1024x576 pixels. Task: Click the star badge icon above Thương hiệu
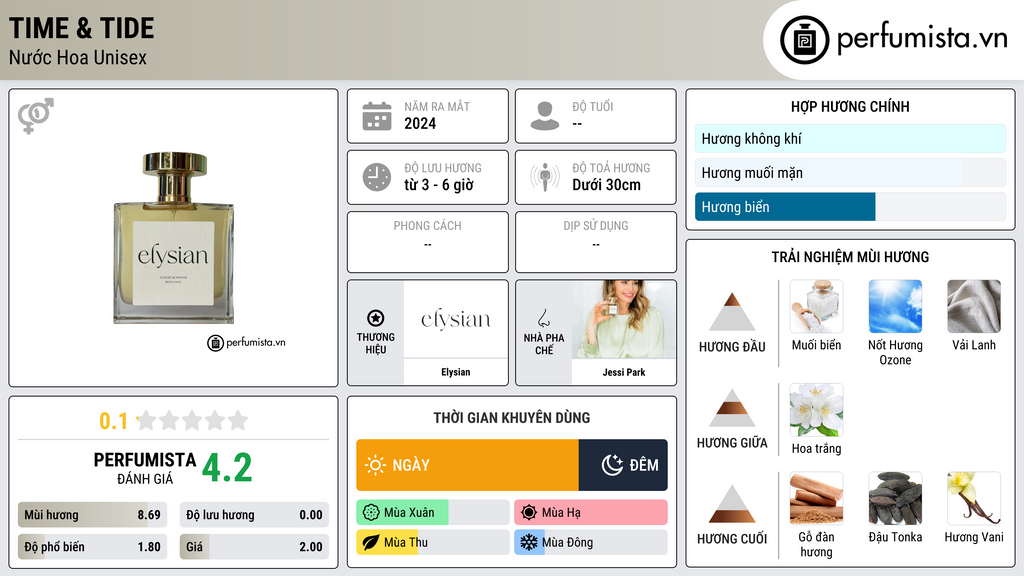pos(376,318)
